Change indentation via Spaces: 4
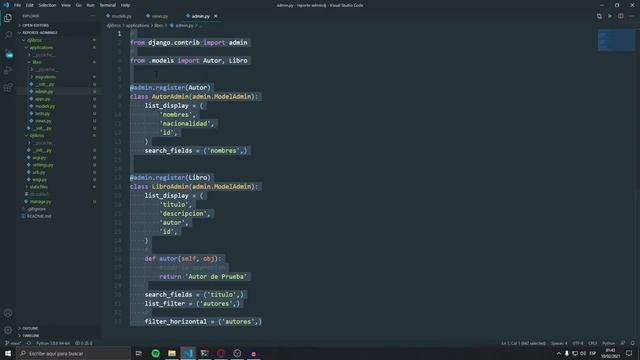This screenshot has width=640, height=360. (x=559, y=343)
